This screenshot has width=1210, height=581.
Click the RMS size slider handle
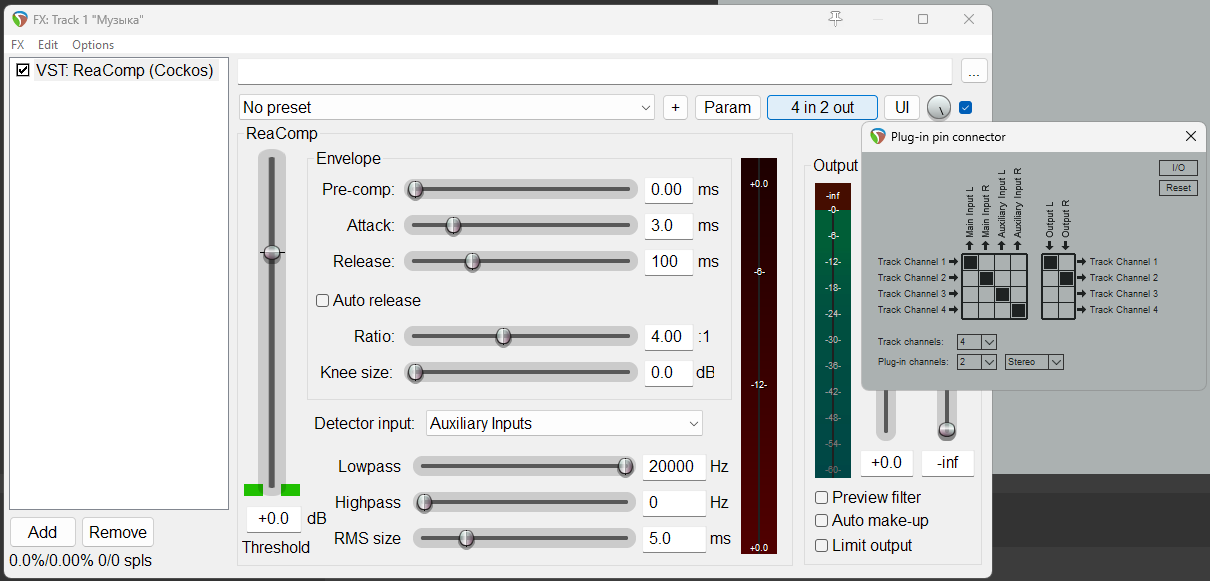(x=465, y=538)
